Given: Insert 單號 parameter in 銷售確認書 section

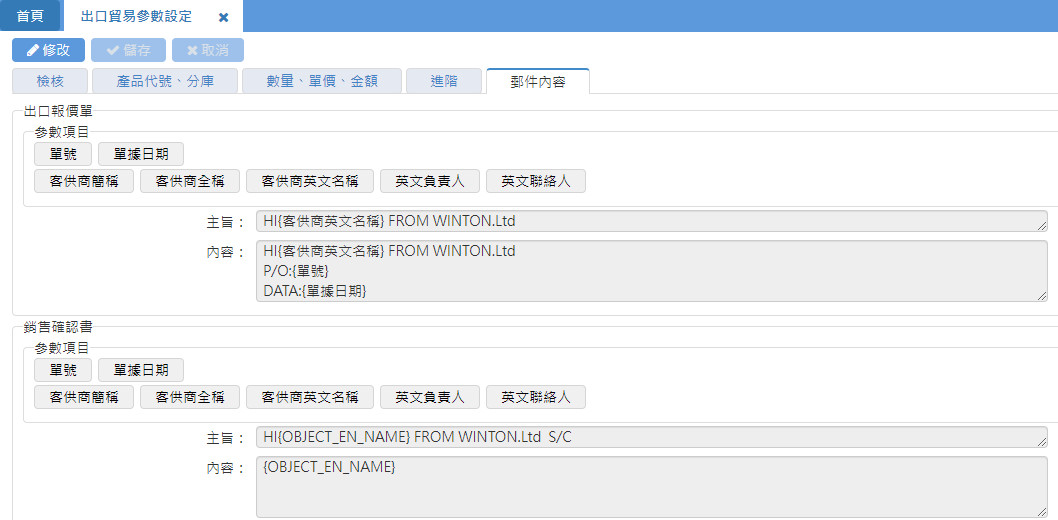Looking at the screenshot, I should click(63, 370).
